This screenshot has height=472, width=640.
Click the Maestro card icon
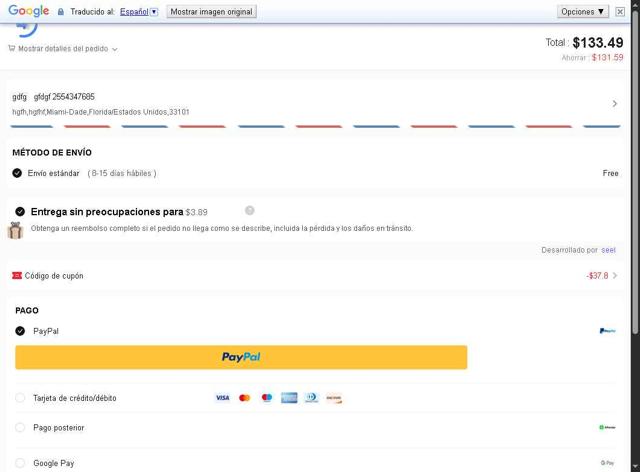tap(267, 397)
